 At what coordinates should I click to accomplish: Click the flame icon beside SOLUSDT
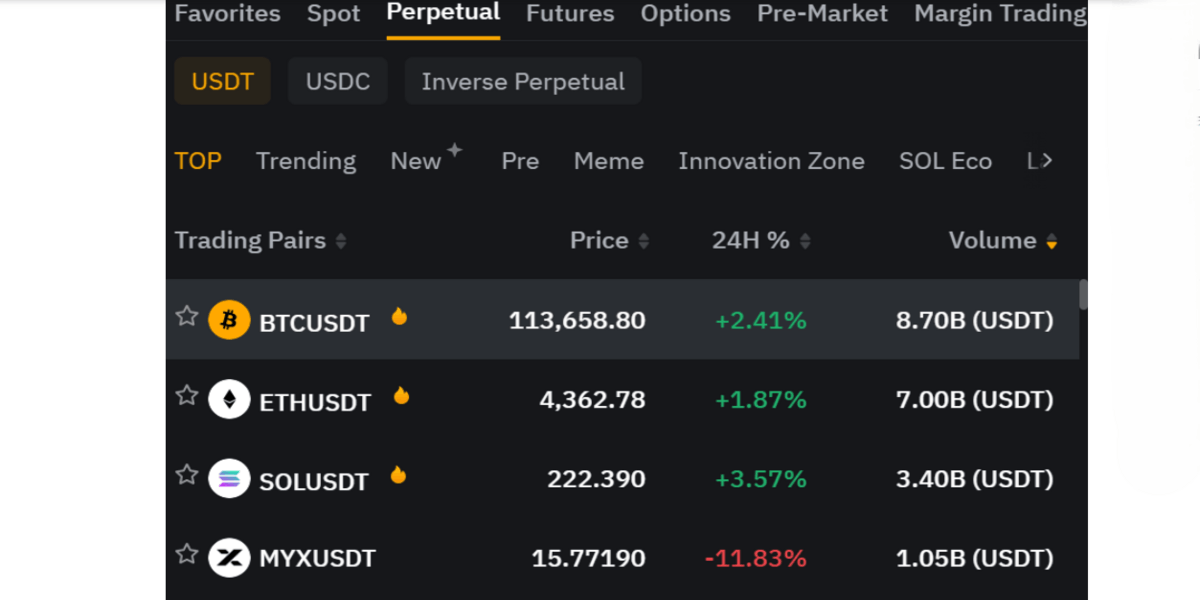coord(398,475)
